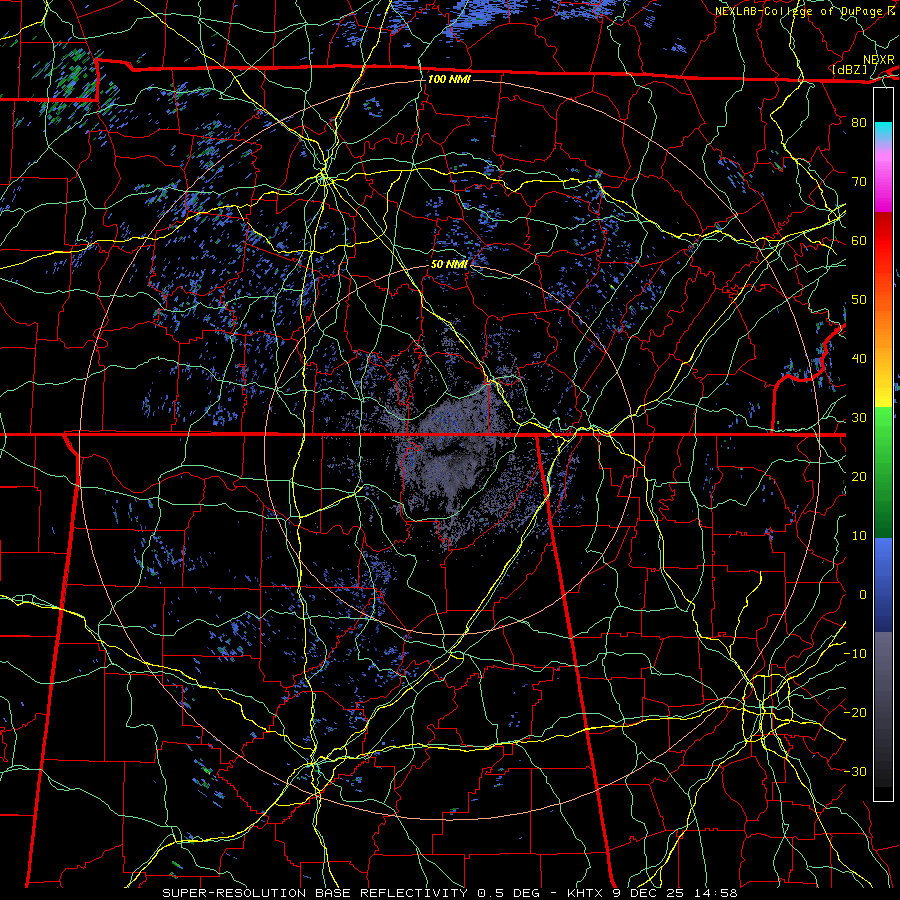
Task: Click the 30 value on the dBZ scale
Action: (x=859, y=418)
